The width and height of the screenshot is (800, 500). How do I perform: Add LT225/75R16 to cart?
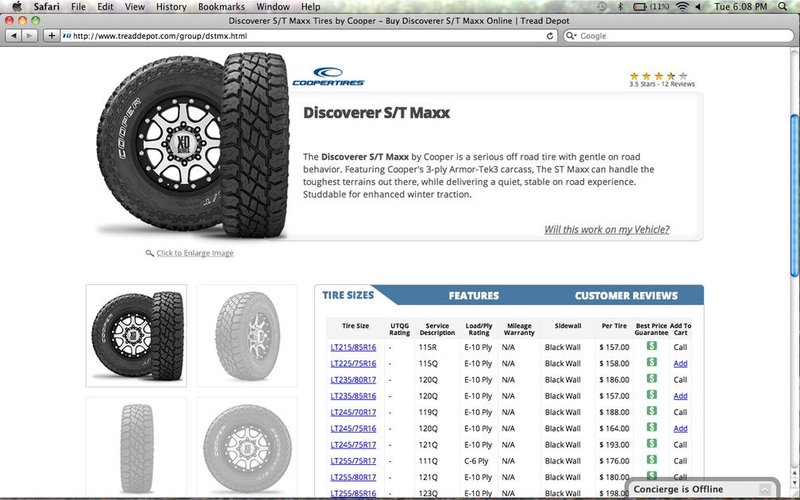[x=680, y=364]
